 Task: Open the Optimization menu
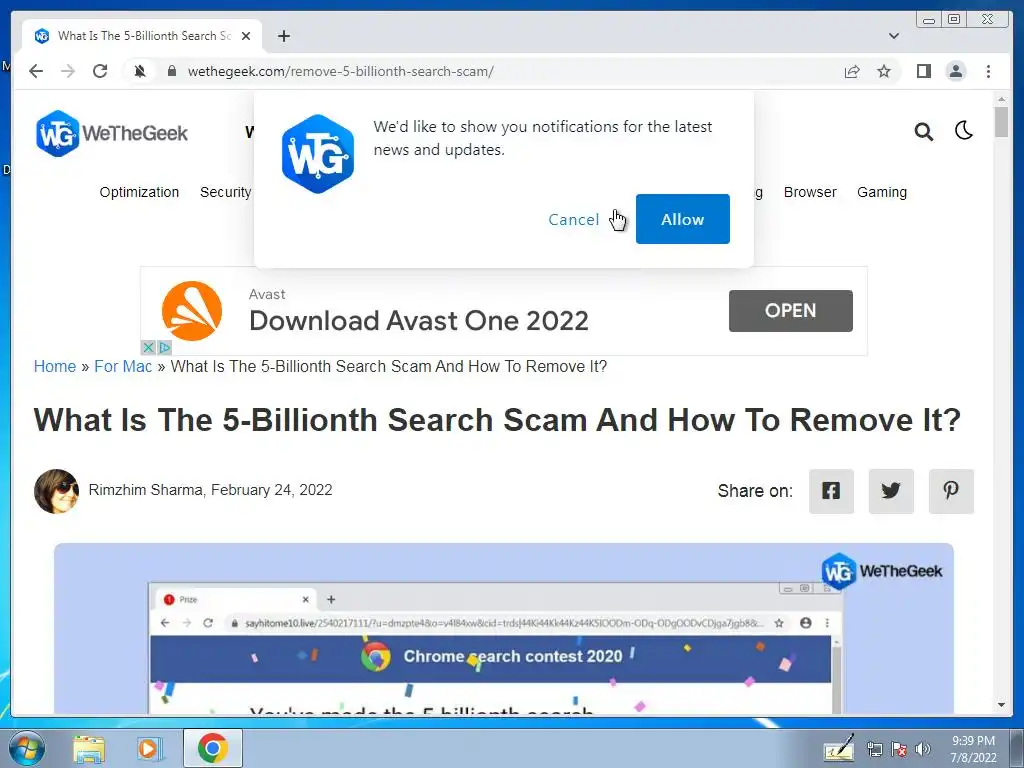click(139, 192)
